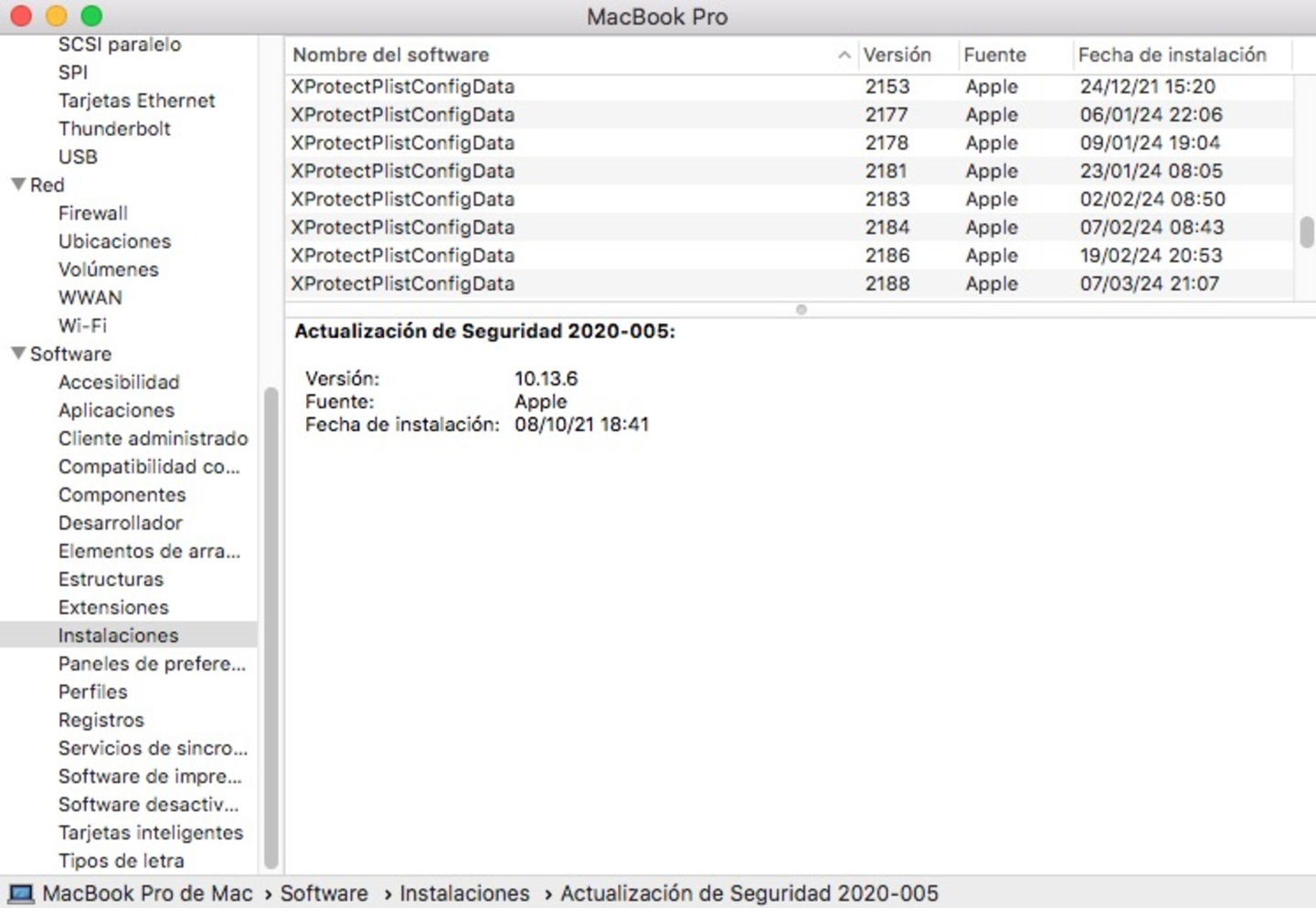Click install date 24/12/21 15:20
Viewport: 1316px width, 908px height.
[1148, 87]
